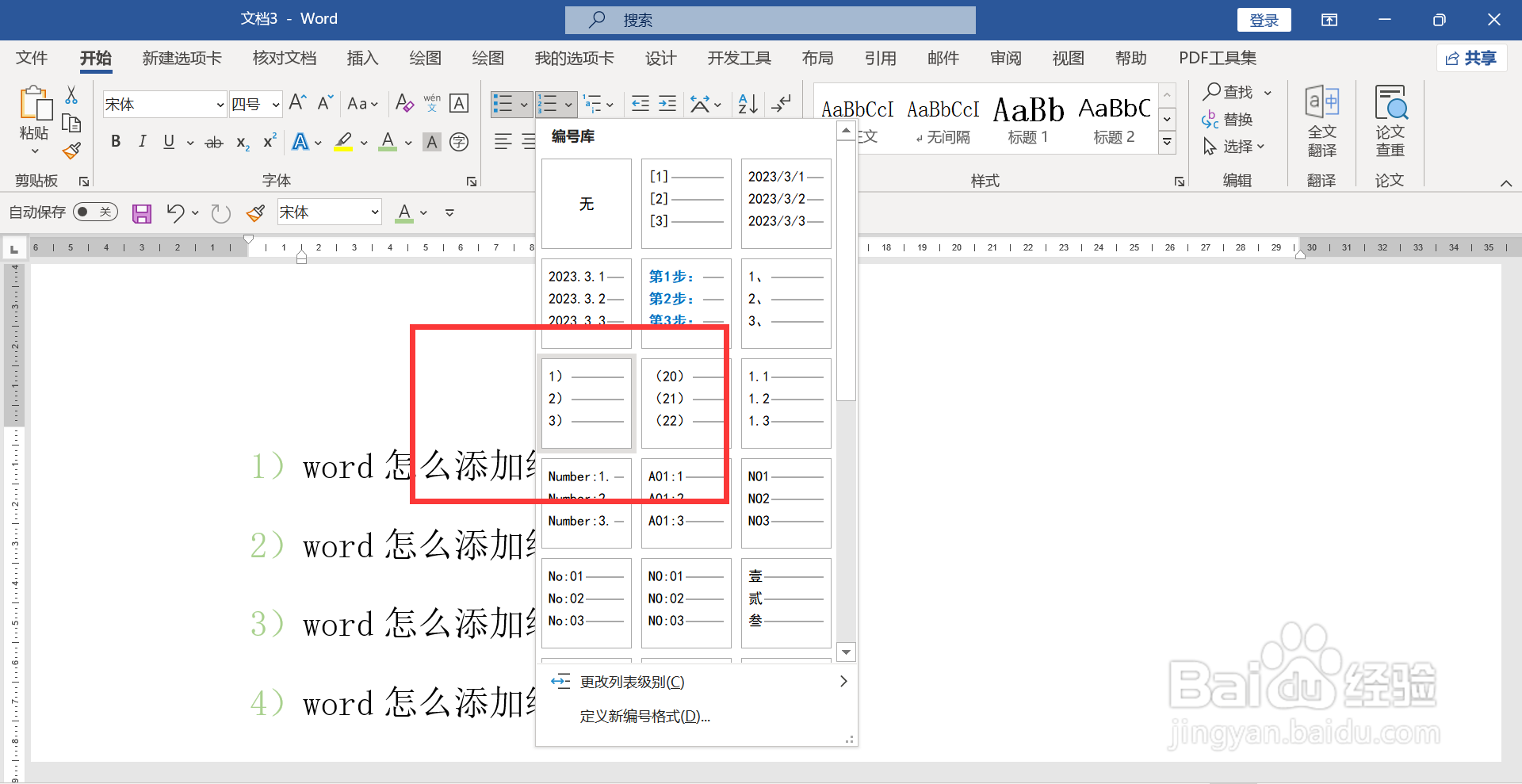Screen dimensions: 1522x784
Task: Toggle bold formatting
Action: coord(116,142)
